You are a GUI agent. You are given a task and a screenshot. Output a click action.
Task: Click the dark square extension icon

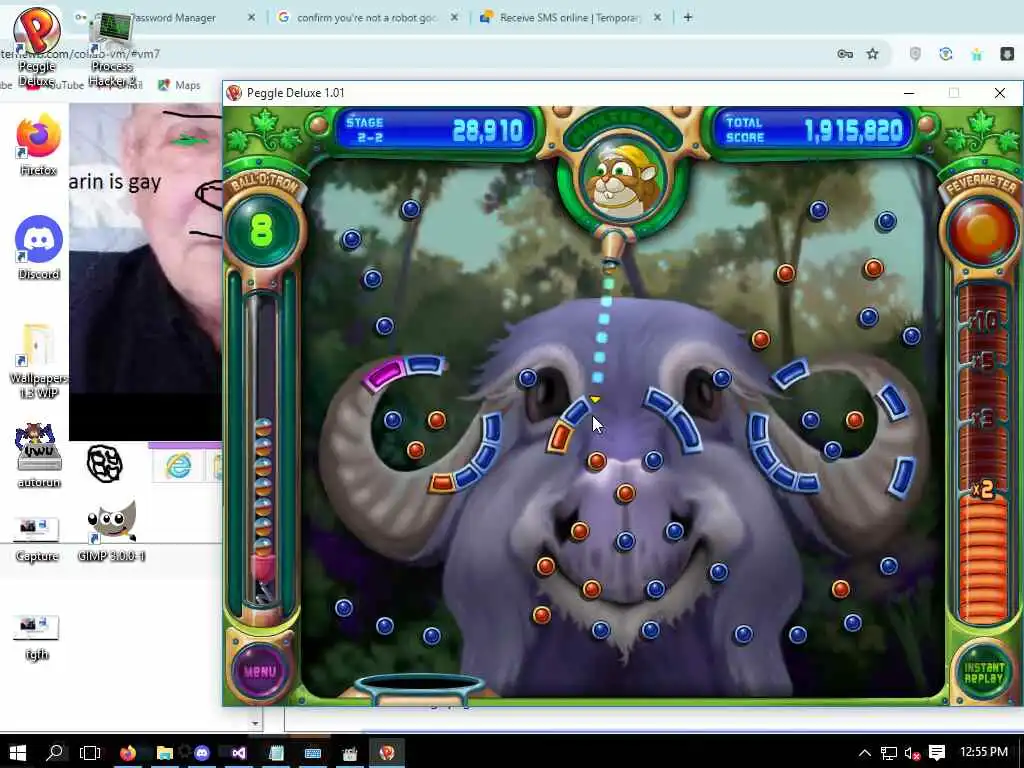[x=1007, y=54]
